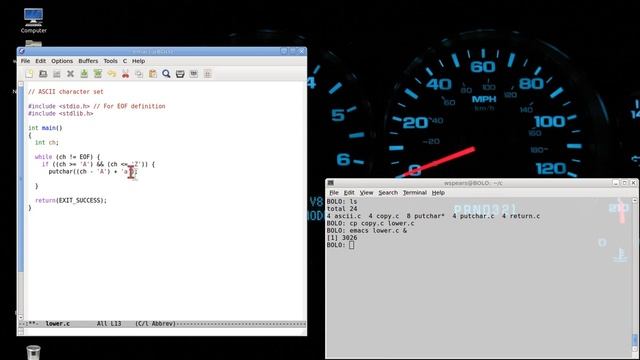The height and width of the screenshot is (360, 640).
Task: Click the Print icon in Emacs toolbar
Action: point(180,74)
